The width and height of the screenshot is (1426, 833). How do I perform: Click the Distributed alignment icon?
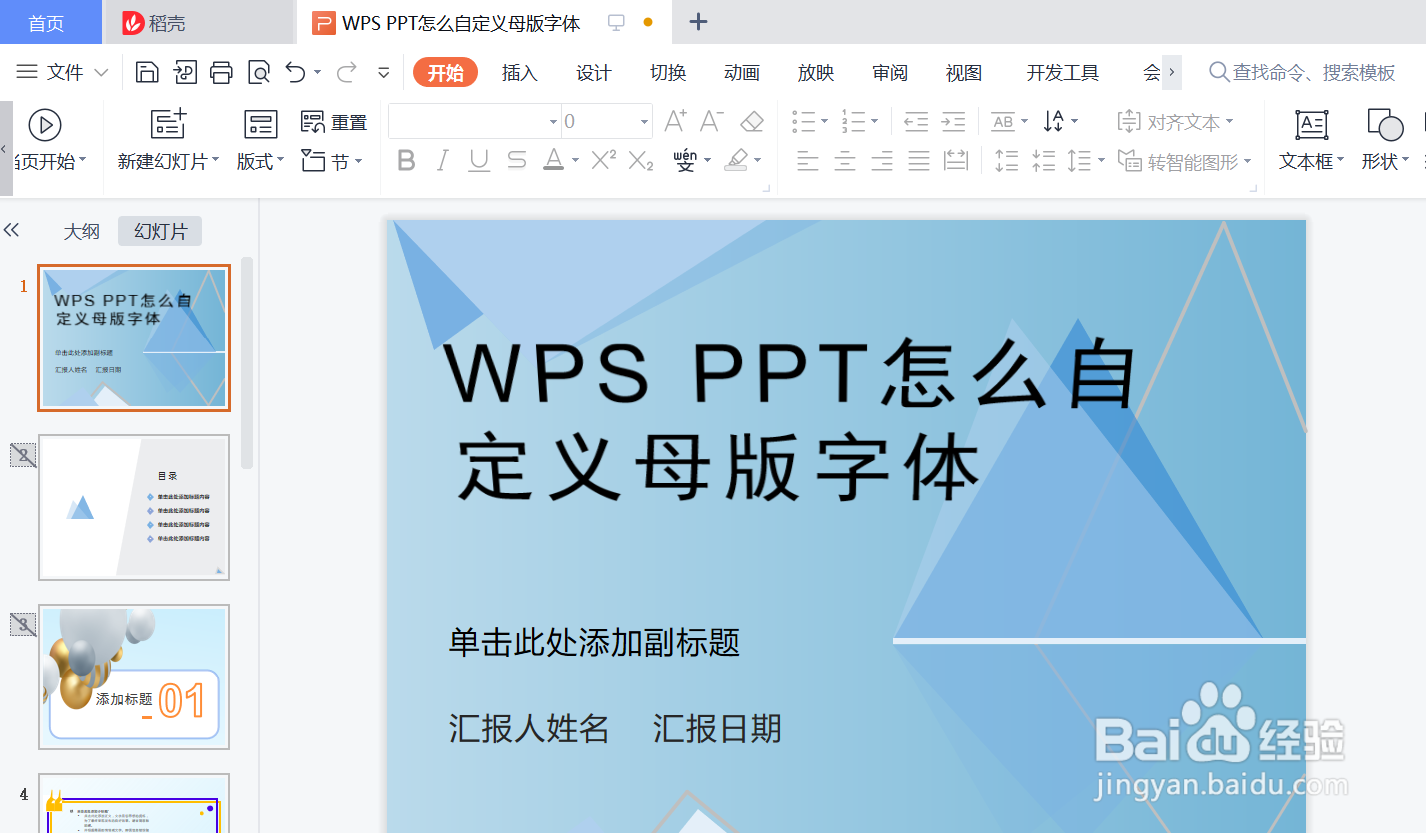pos(956,160)
